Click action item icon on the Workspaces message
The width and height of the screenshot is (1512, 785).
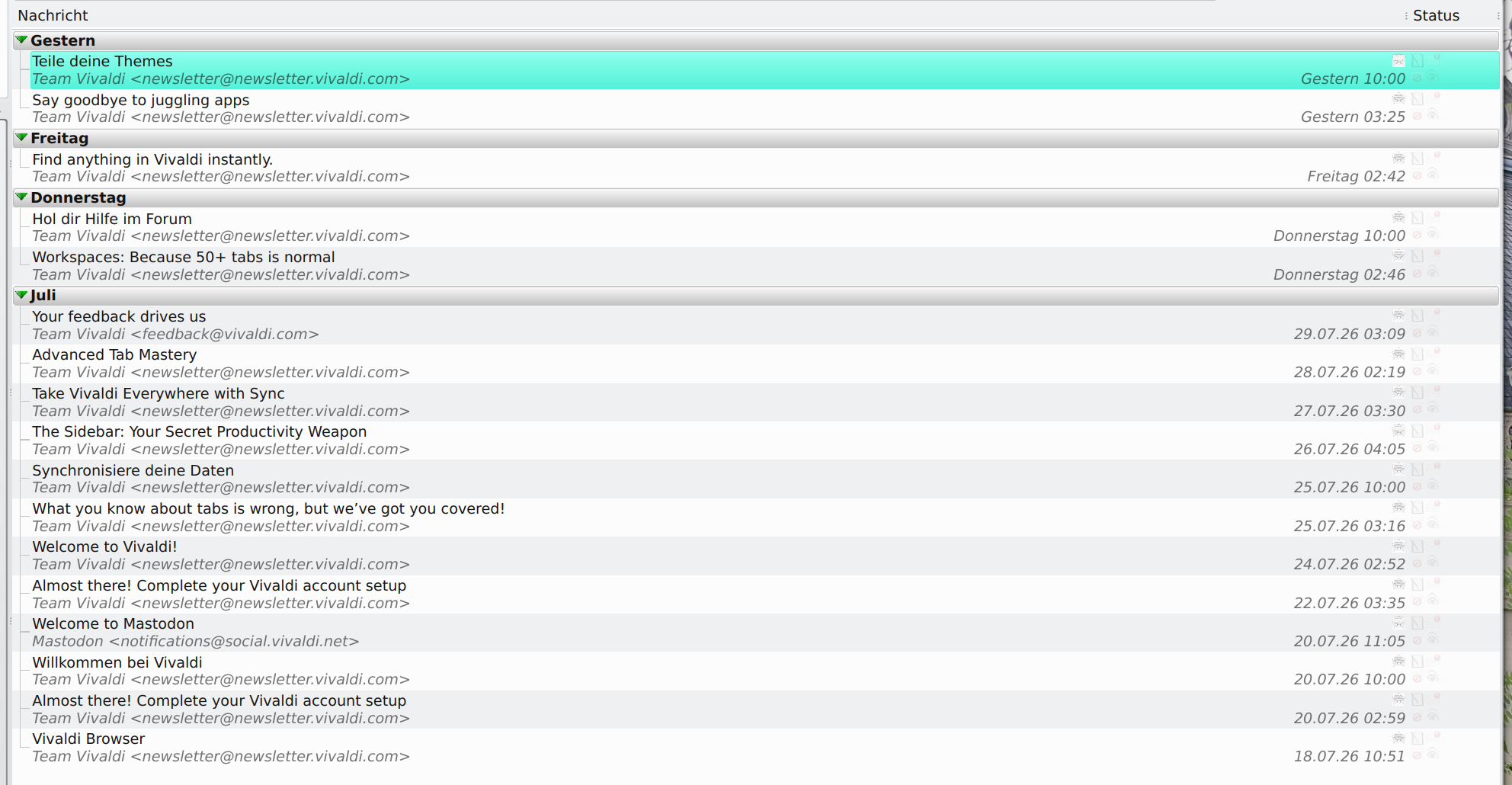(1417, 256)
